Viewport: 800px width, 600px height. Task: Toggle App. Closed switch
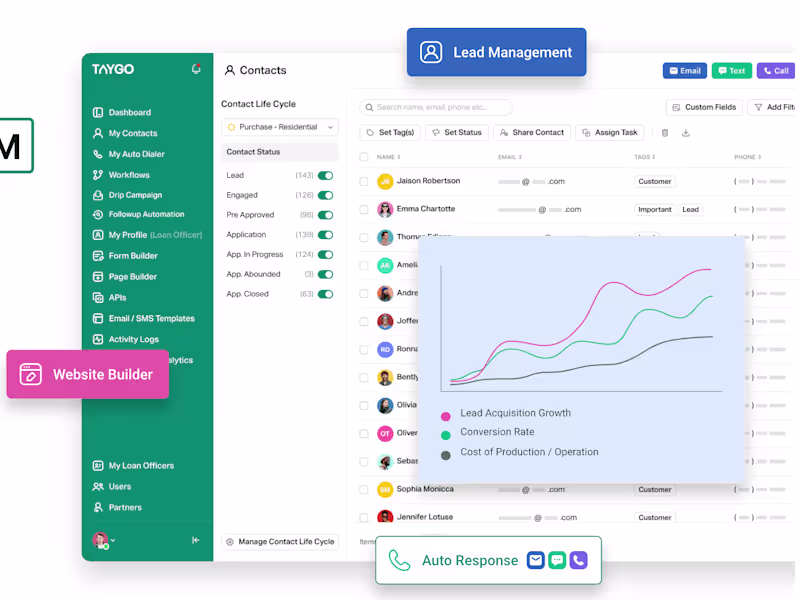coord(326,294)
